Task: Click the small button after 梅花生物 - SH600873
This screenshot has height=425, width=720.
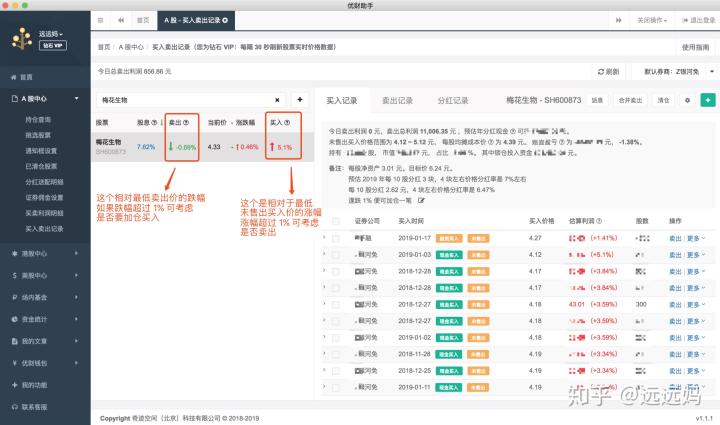Action: (597, 100)
